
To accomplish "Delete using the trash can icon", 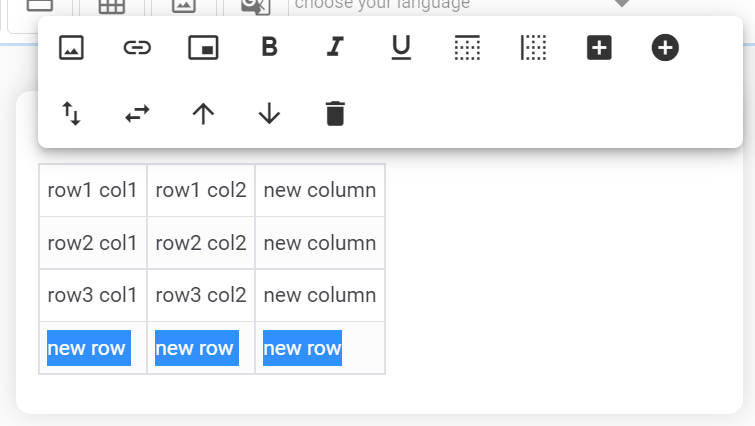I will tap(335, 113).
